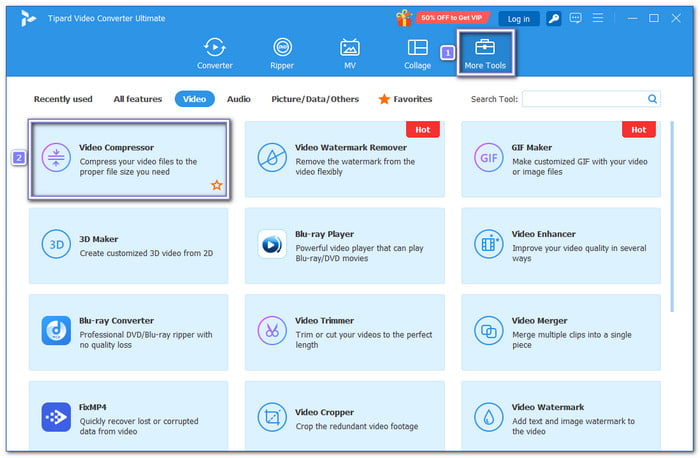
Task: Click the Log in button
Action: point(519,18)
